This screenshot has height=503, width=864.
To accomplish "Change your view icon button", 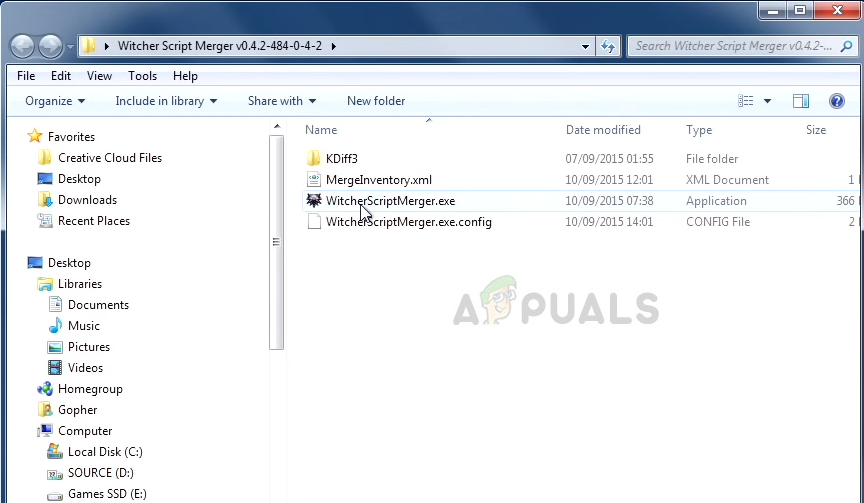I will pyautogui.click(x=746, y=101).
